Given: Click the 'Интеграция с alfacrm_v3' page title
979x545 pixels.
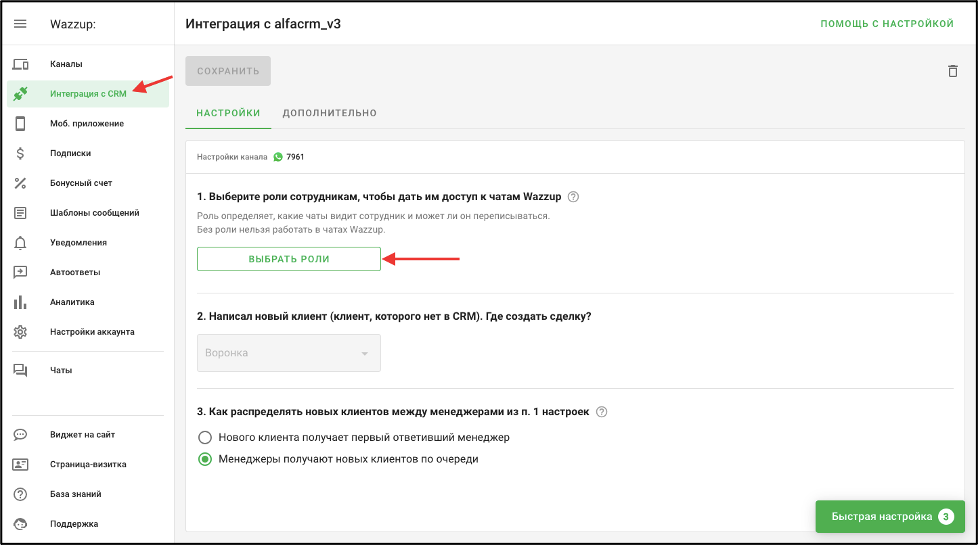Looking at the screenshot, I should 263,24.
